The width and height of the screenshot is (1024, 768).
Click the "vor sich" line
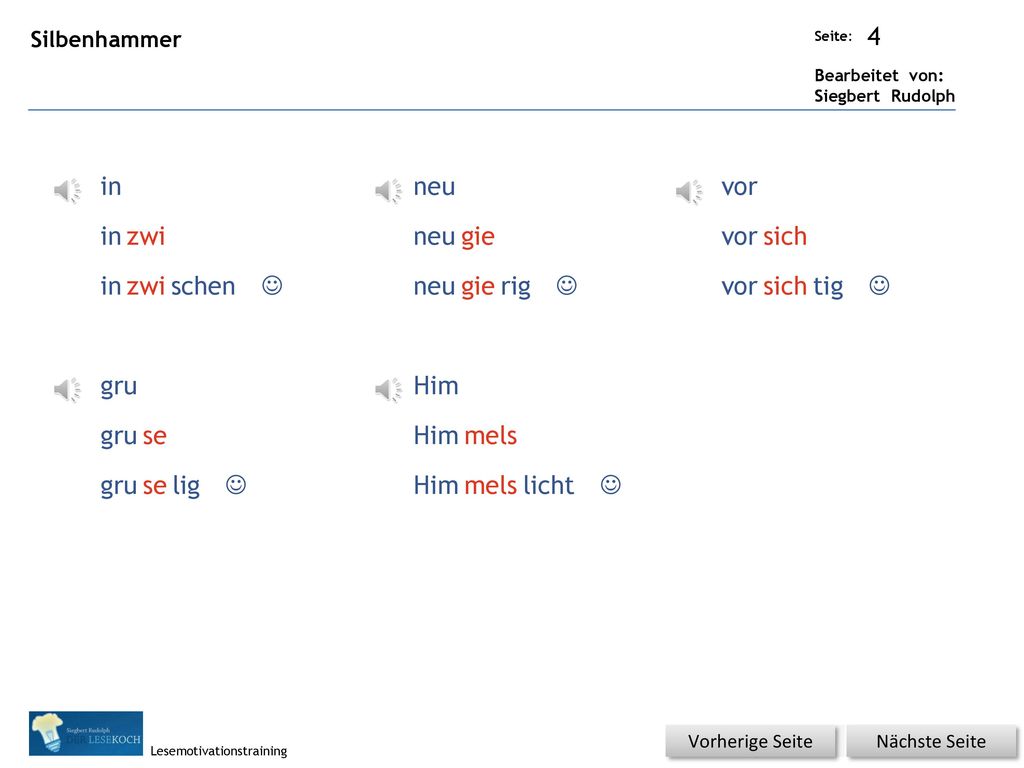pyautogui.click(x=764, y=236)
